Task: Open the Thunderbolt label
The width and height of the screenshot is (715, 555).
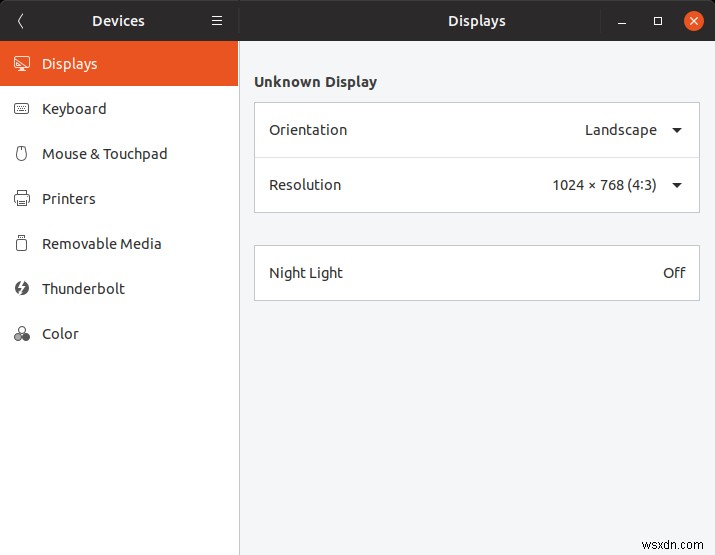Action: tap(83, 289)
